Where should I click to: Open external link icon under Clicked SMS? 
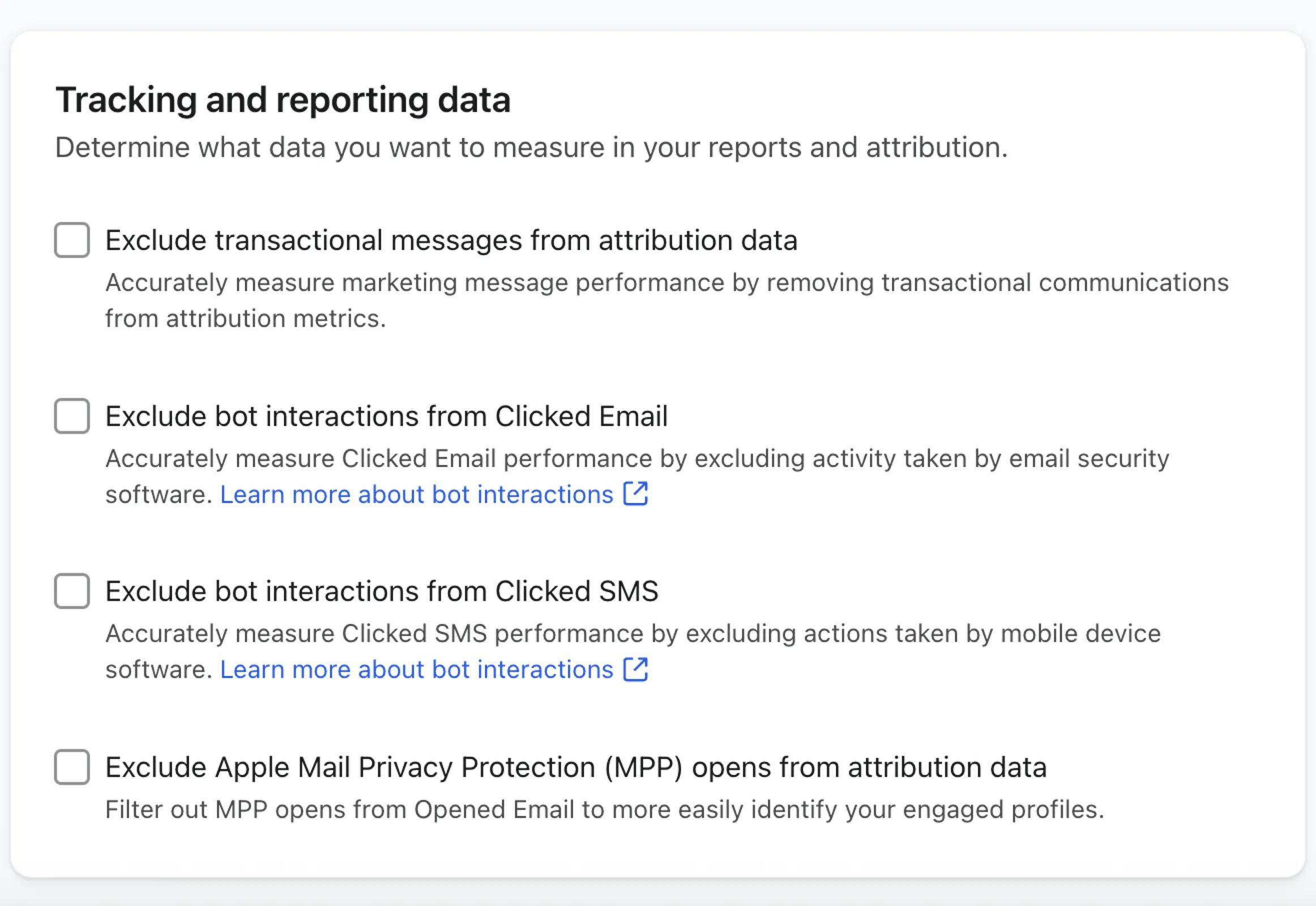635,669
